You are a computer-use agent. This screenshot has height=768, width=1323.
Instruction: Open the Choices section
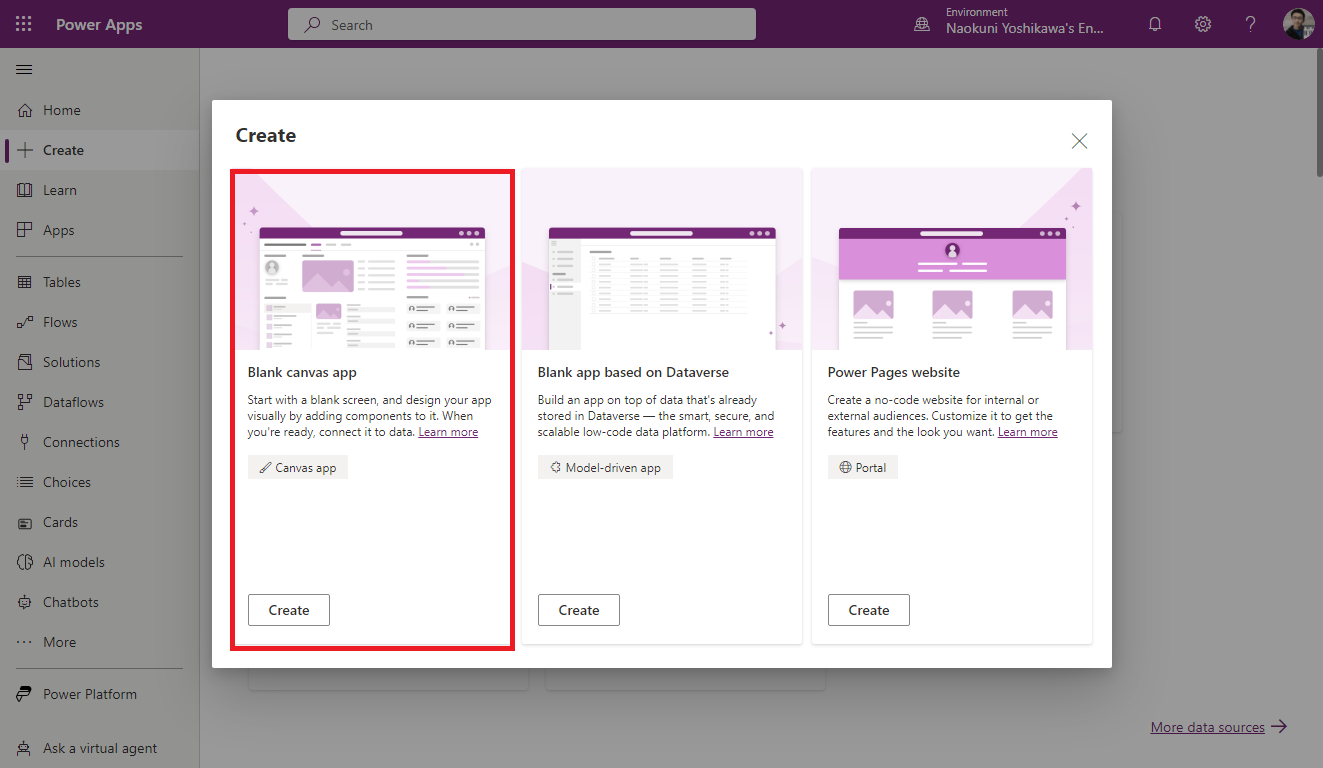(x=64, y=481)
